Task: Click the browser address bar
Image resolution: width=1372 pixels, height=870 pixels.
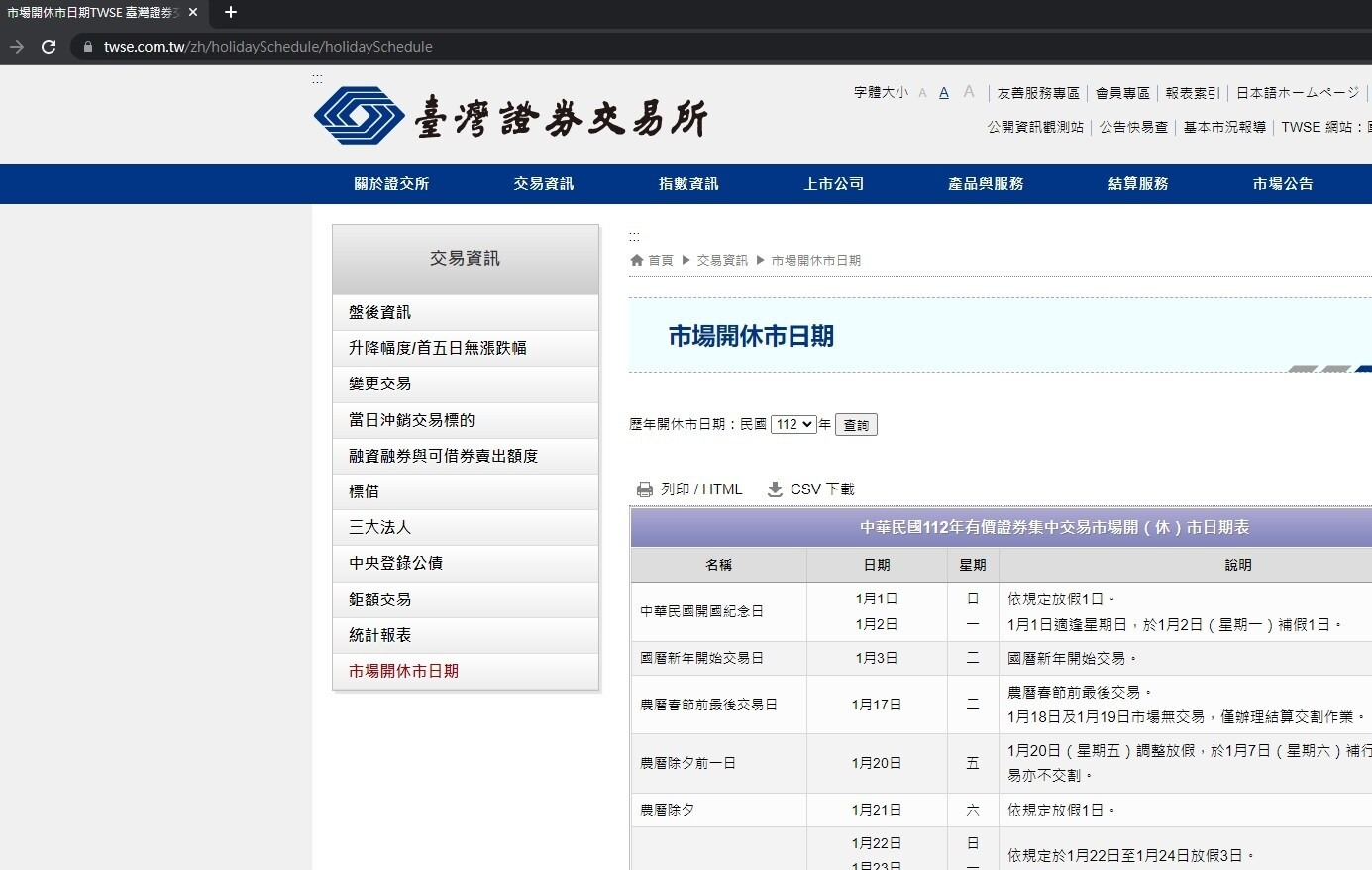Action: [396, 46]
